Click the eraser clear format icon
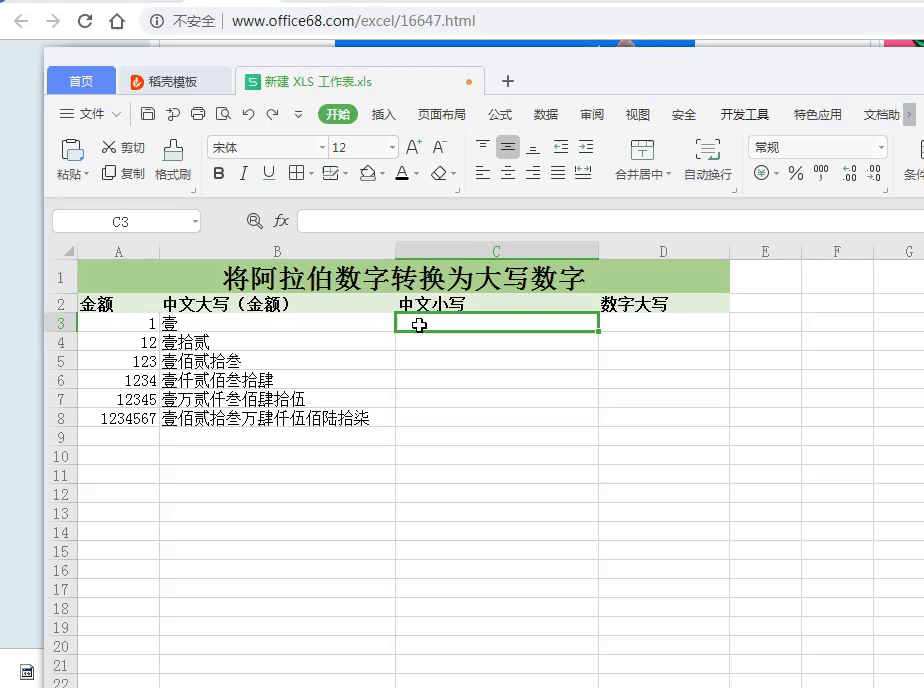This screenshot has height=688, width=924. coord(439,173)
